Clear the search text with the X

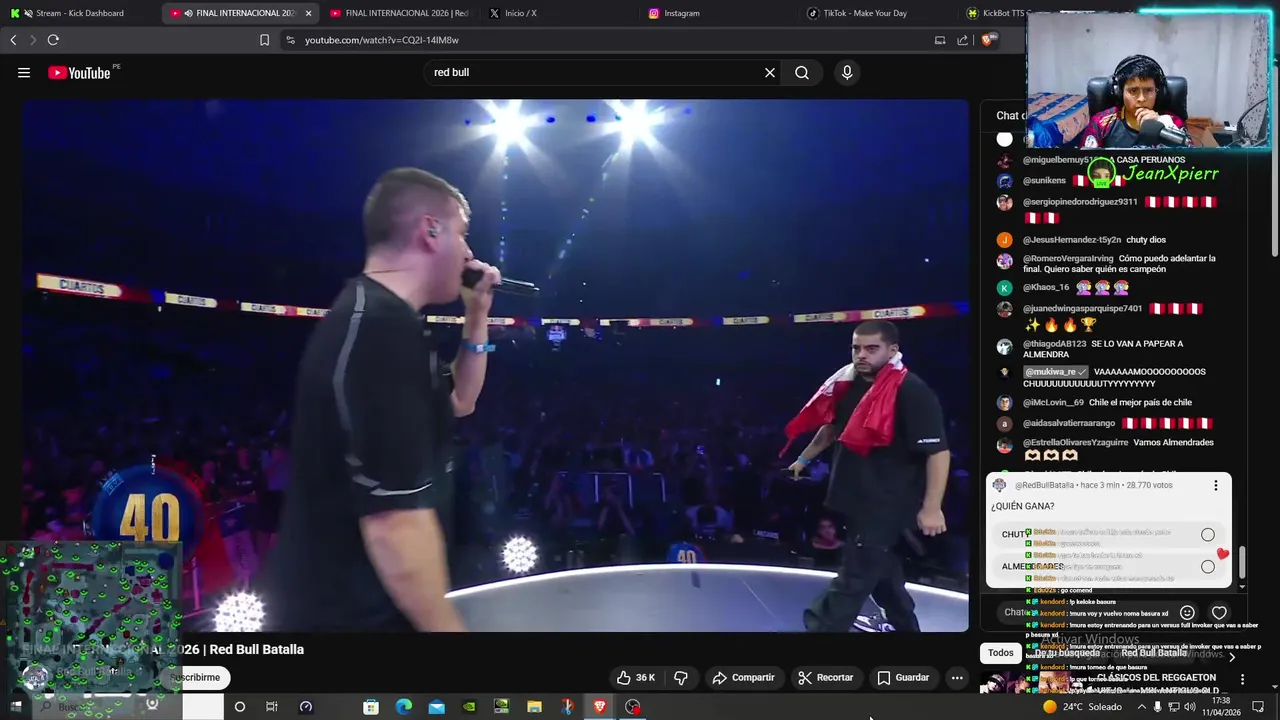pyautogui.click(x=770, y=72)
